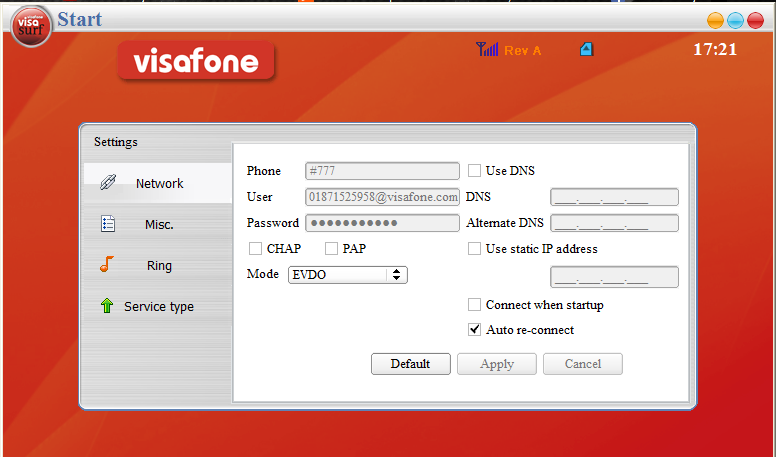
Task: Click the DNS address field
Action: click(x=614, y=197)
